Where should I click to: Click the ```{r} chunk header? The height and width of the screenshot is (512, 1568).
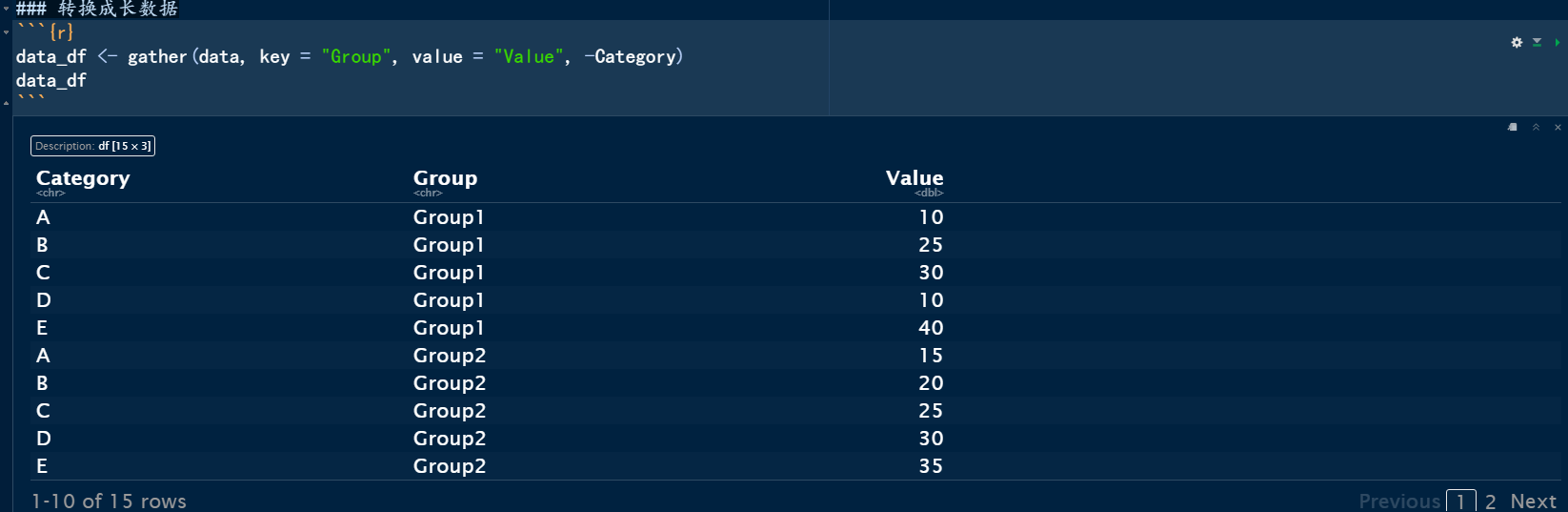pyautogui.click(x=45, y=32)
